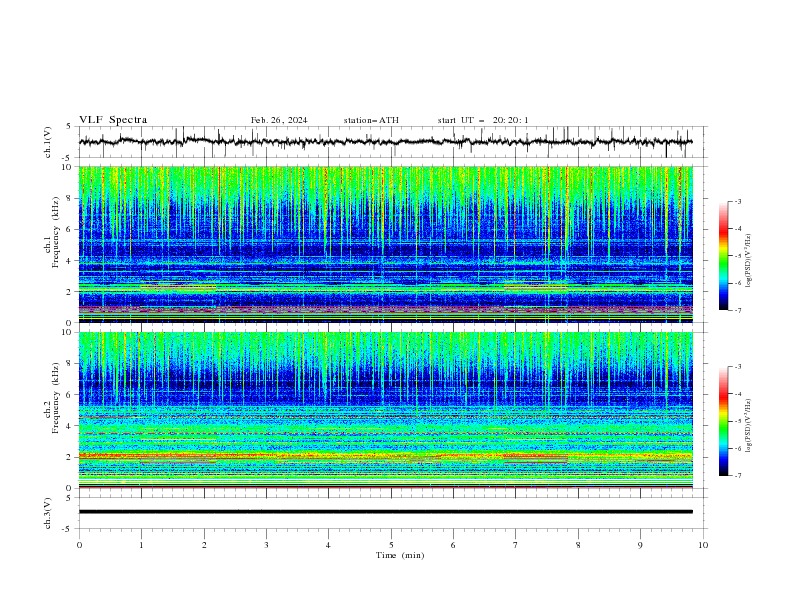The height and width of the screenshot is (612, 792).
Task: Click the ch.3 flat black trace
Action: [386, 512]
